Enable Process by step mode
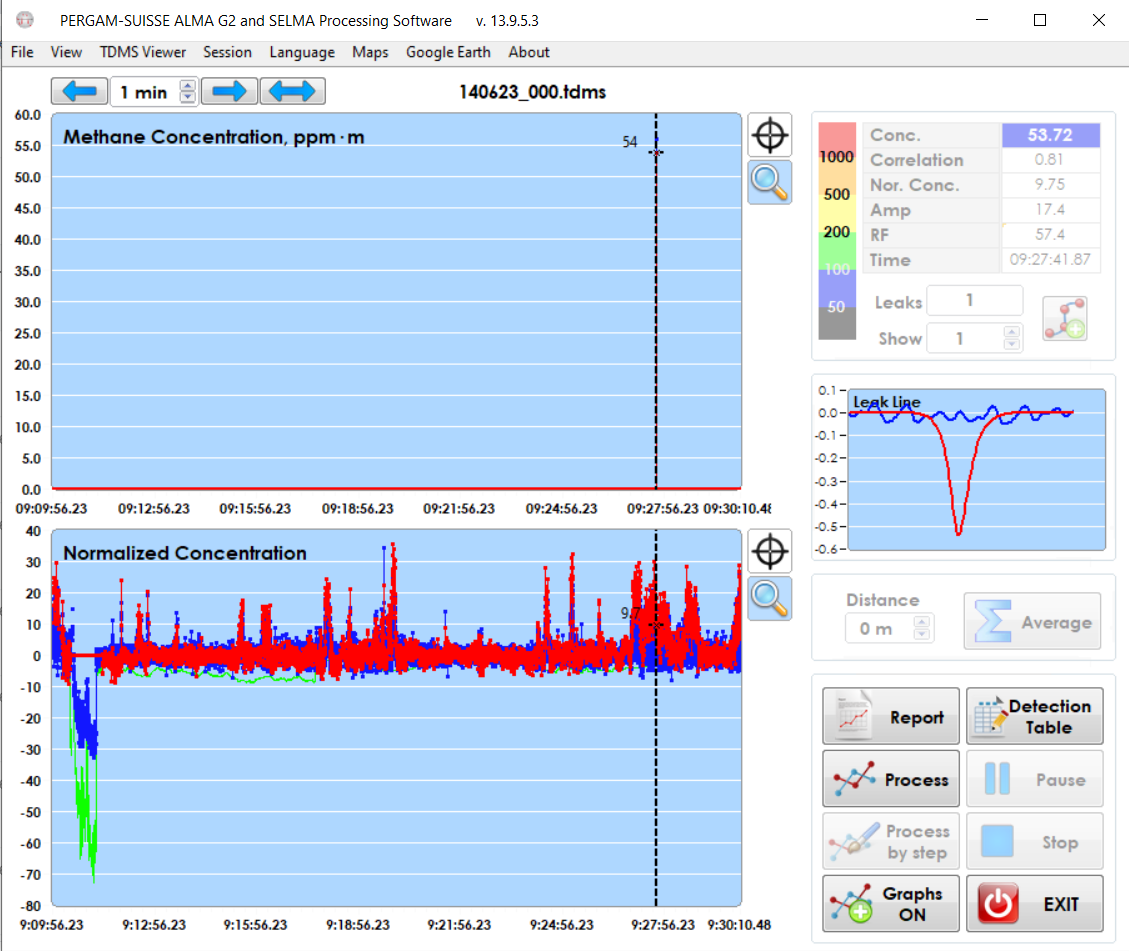The image size is (1129, 951). (x=890, y=840)
